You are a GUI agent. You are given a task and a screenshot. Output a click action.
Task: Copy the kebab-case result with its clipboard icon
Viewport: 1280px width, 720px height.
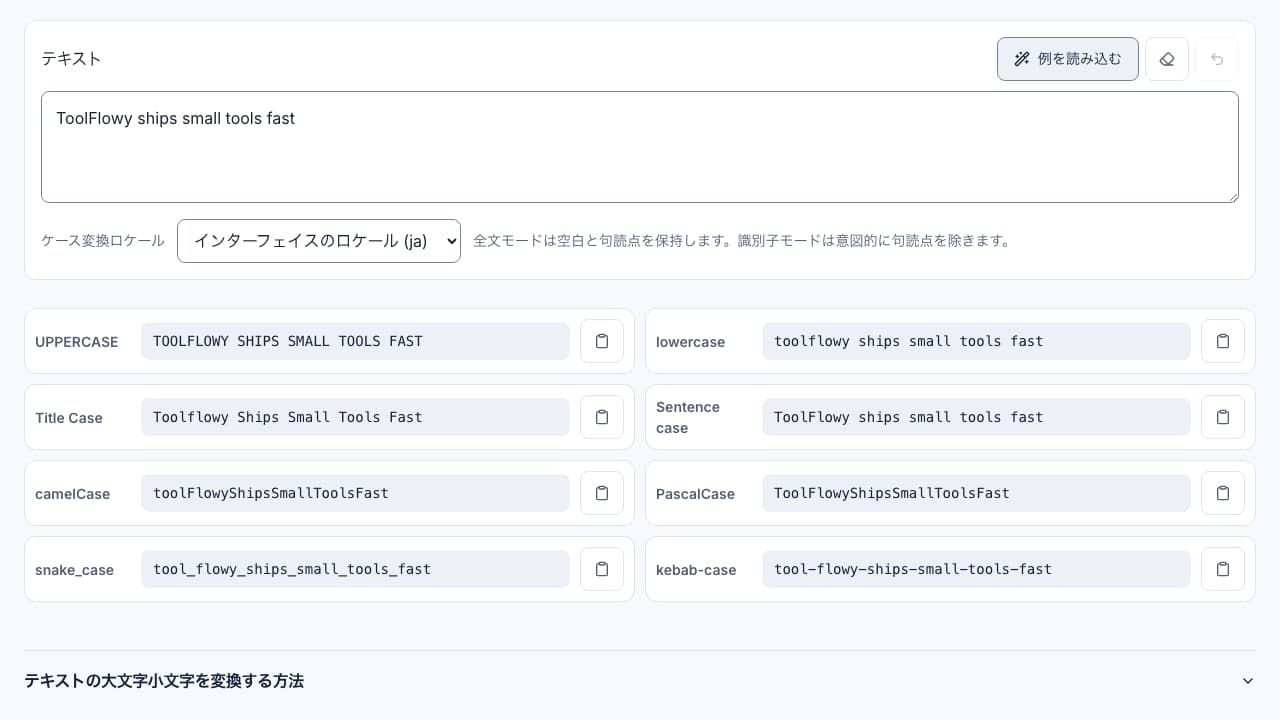(1223, 569)
